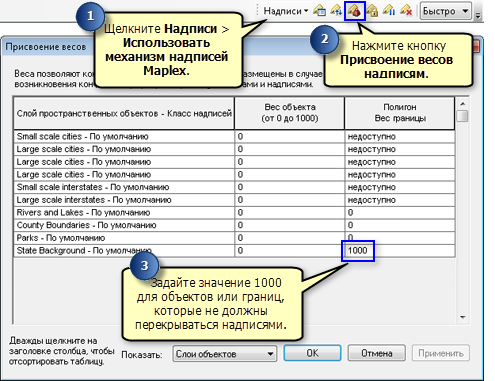Click the table scrollbar down arrow
The image size is (495, 381).
pyautogui.click(x=462, y=317)
